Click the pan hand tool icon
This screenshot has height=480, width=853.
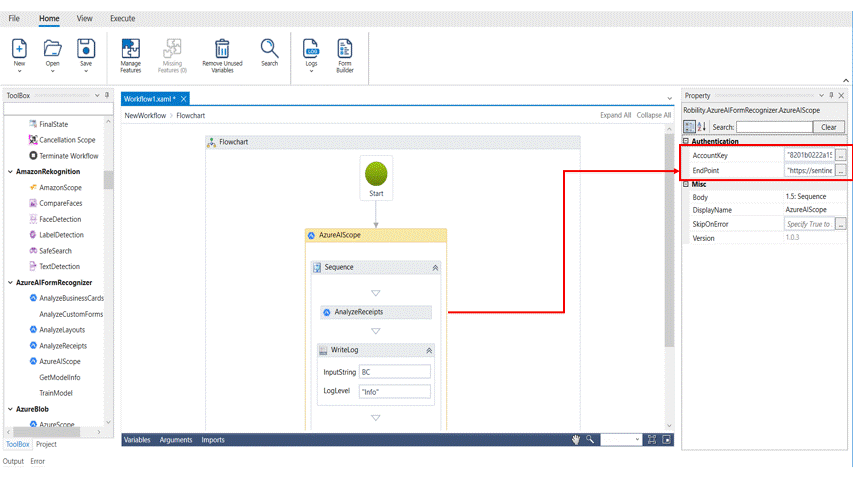[x=576, y=439]
